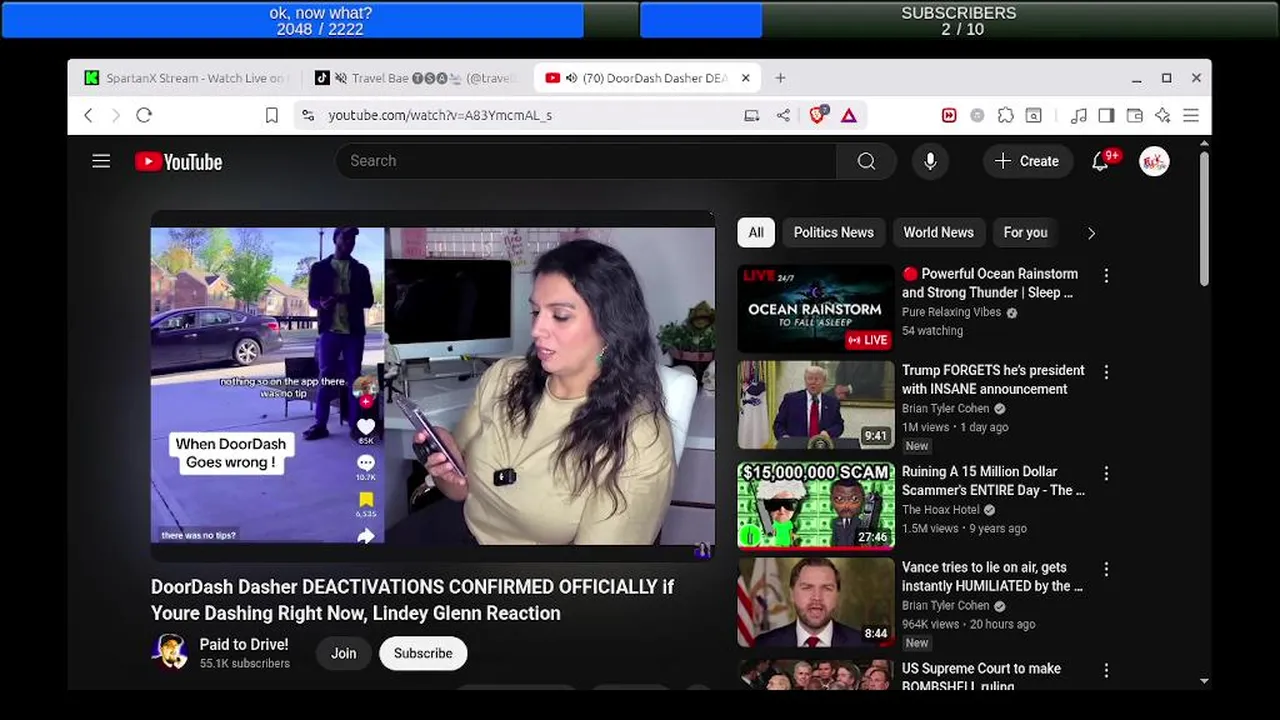Click the cast/media icon in address bar
The height and width of the screenshot is (720, 1280).
pos(752,115)
